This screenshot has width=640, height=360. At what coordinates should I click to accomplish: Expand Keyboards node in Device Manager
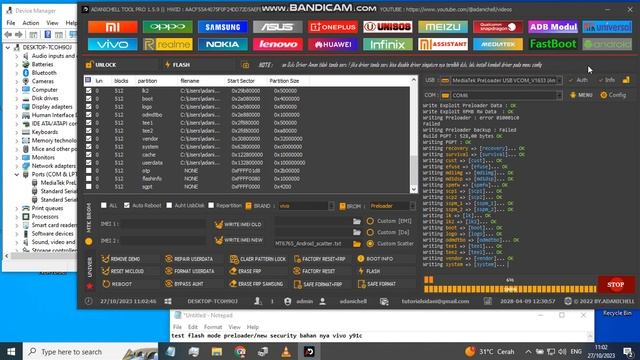(17, 132)
